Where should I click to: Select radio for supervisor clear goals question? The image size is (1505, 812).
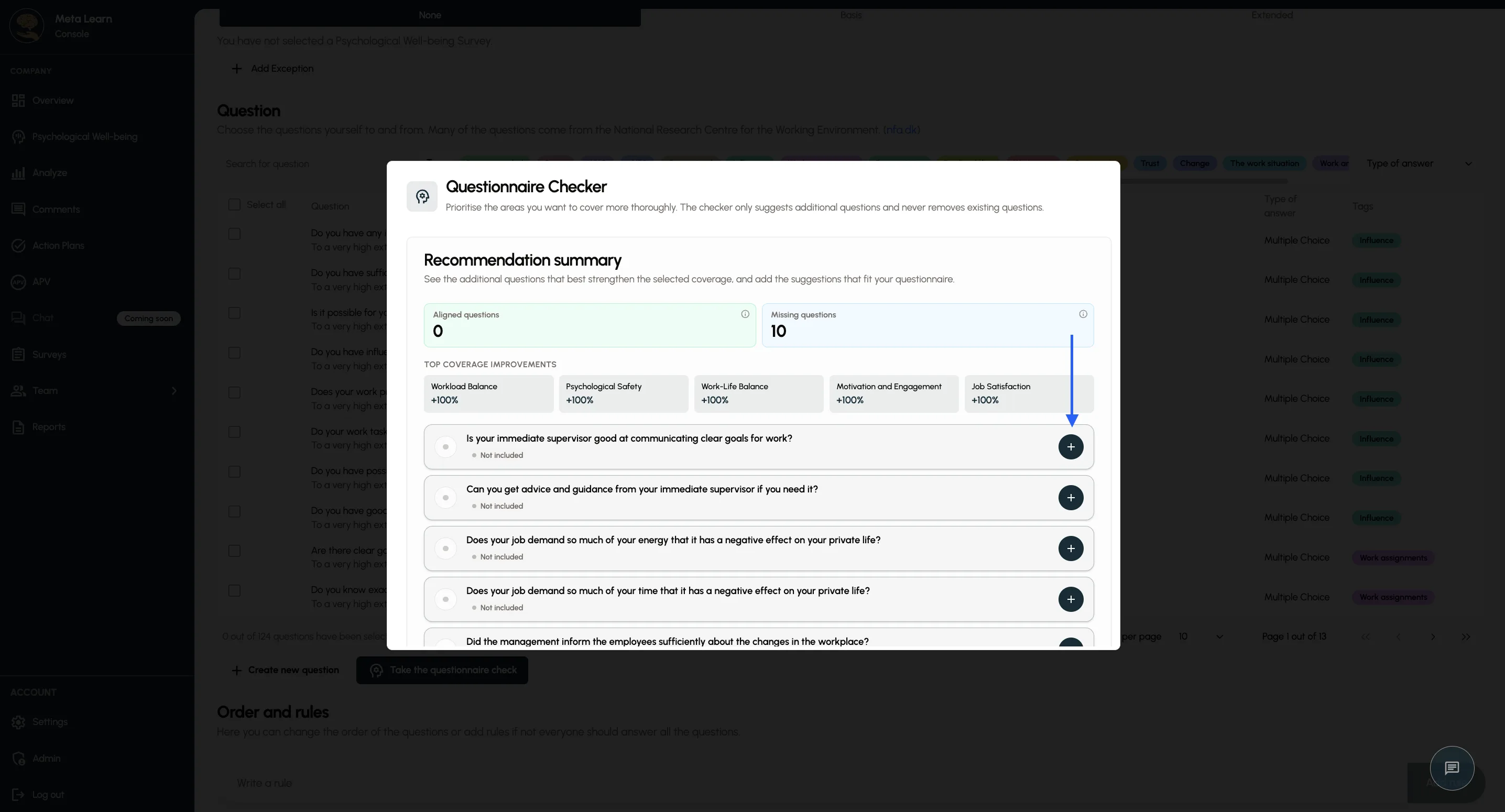click(x=446, y=447)
